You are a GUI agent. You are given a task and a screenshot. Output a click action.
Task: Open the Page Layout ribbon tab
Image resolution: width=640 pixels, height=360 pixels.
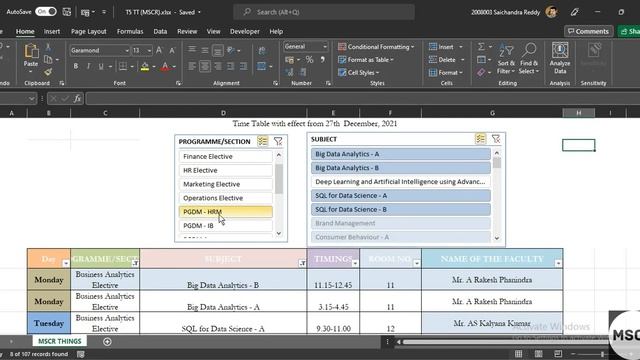[89, 31]
